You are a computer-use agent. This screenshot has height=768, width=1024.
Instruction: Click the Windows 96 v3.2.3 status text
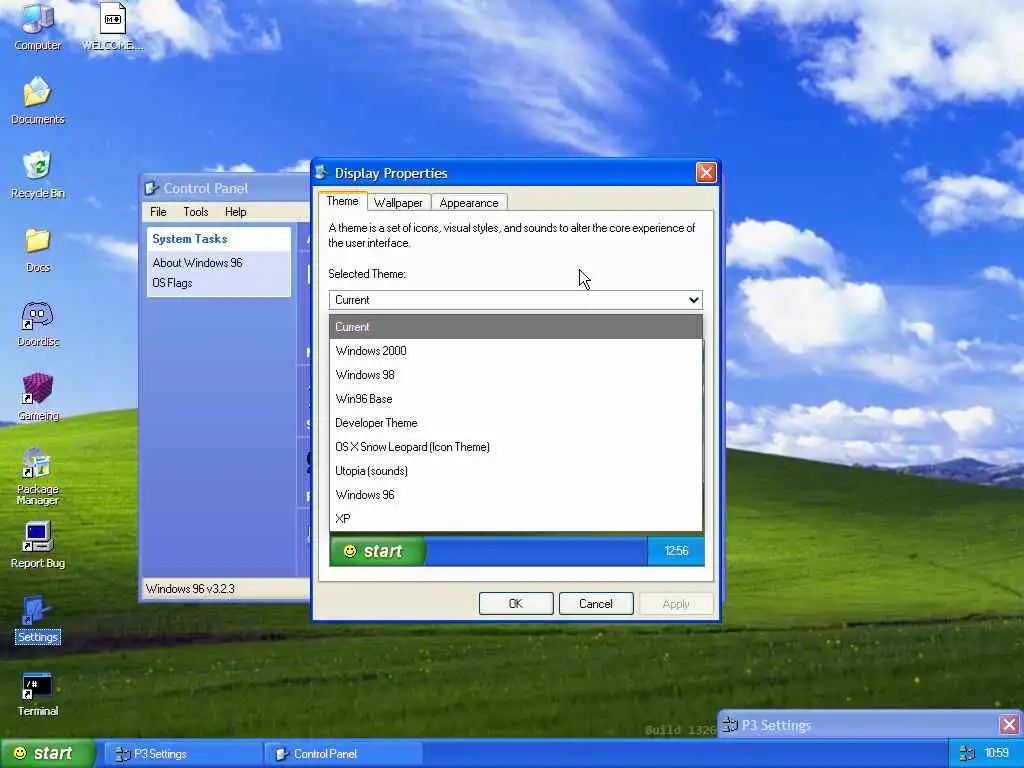[190, 588]
